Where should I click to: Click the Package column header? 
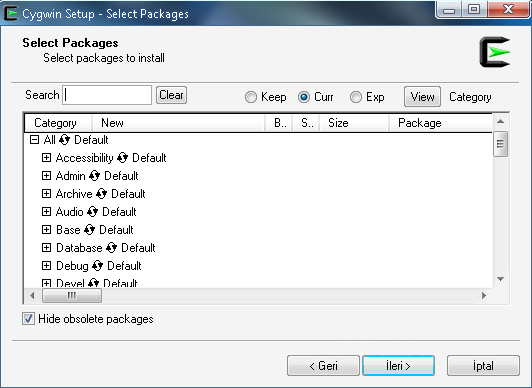click(440, 123)
